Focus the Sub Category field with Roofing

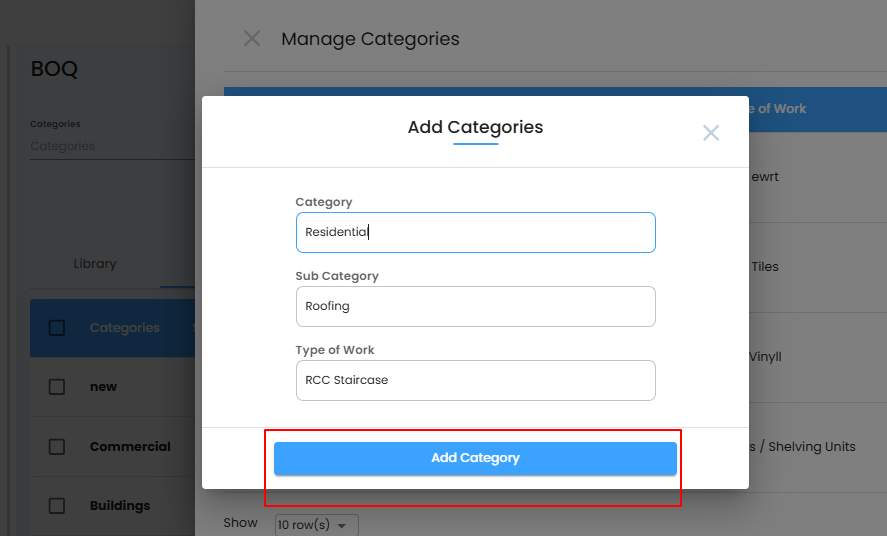tap(475, 306)
